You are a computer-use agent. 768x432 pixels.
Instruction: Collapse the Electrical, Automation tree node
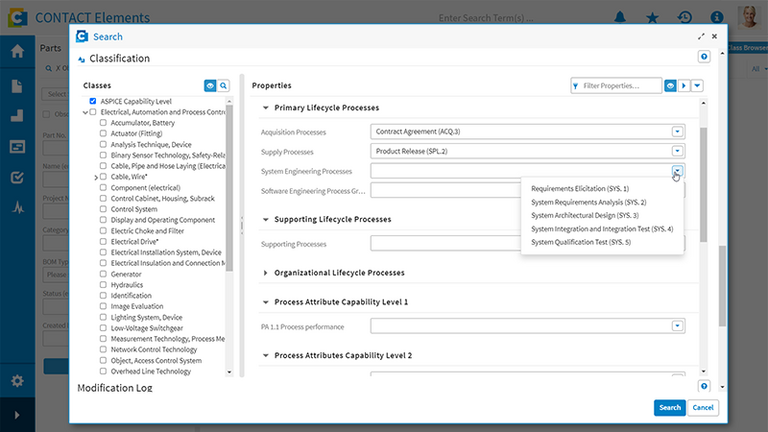tap(85, 112)
